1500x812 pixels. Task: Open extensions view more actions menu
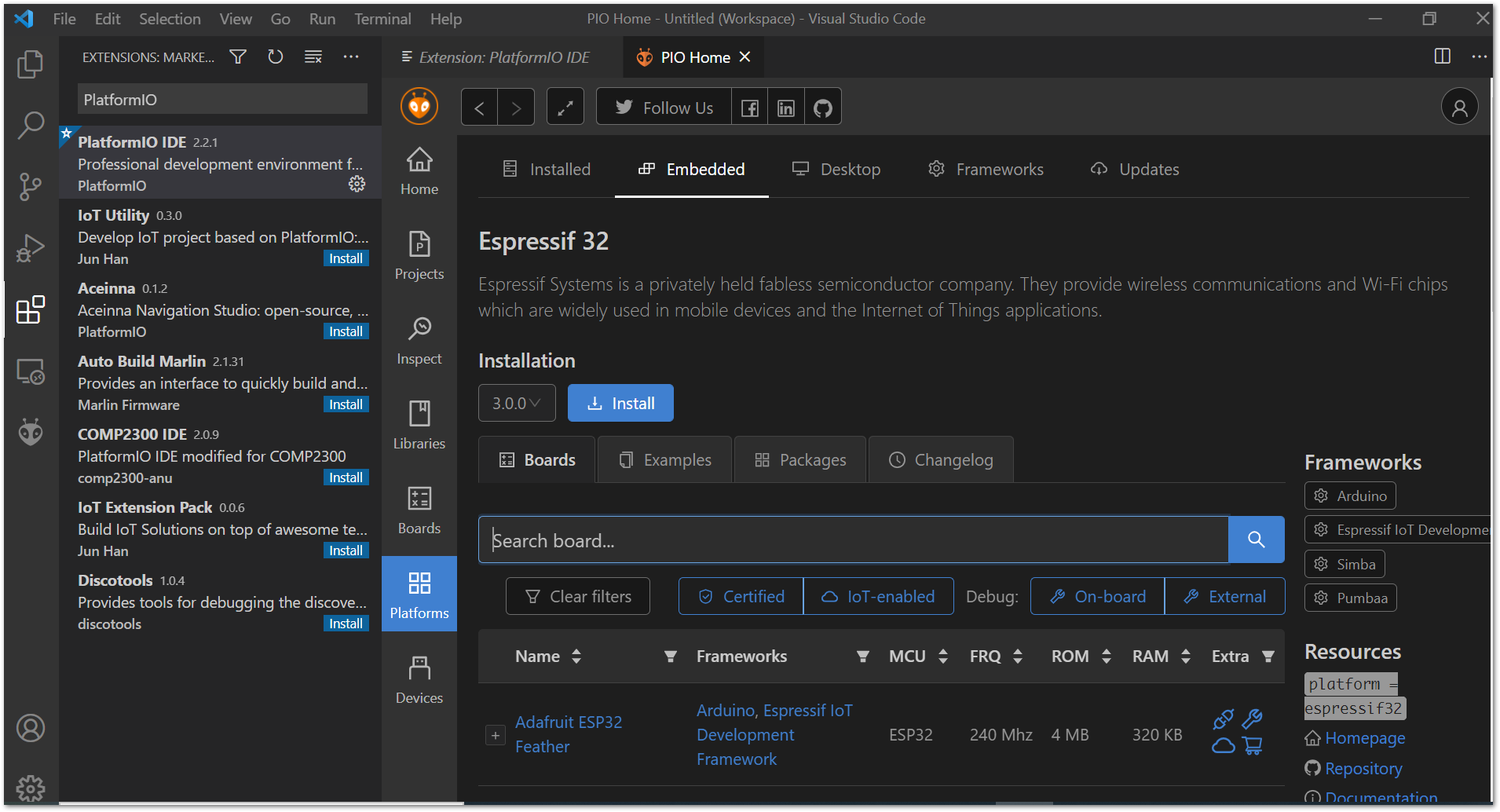[x=351, y=57]
